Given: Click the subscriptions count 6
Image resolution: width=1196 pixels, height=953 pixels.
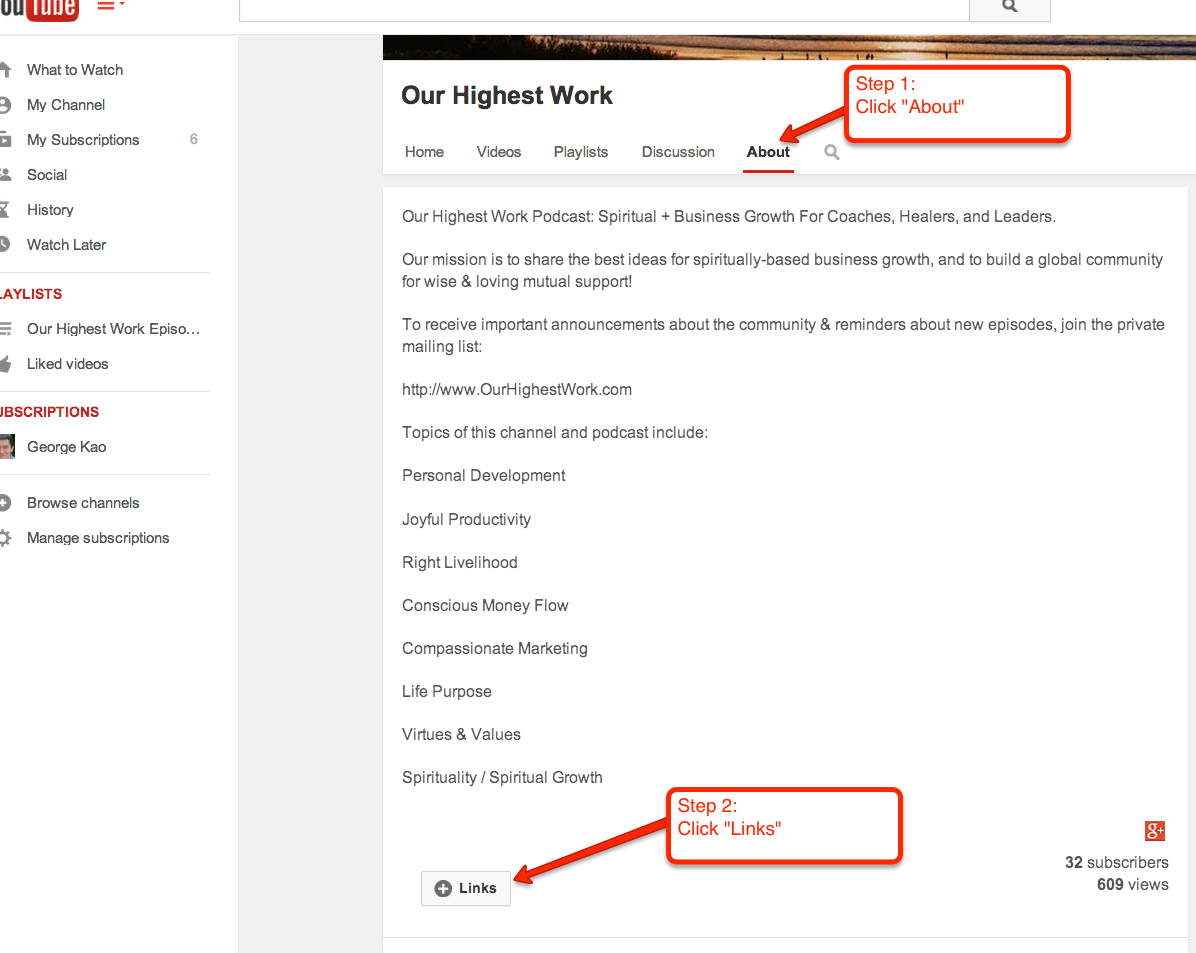Looking at the screenshot, I should (x=194, y=139).
